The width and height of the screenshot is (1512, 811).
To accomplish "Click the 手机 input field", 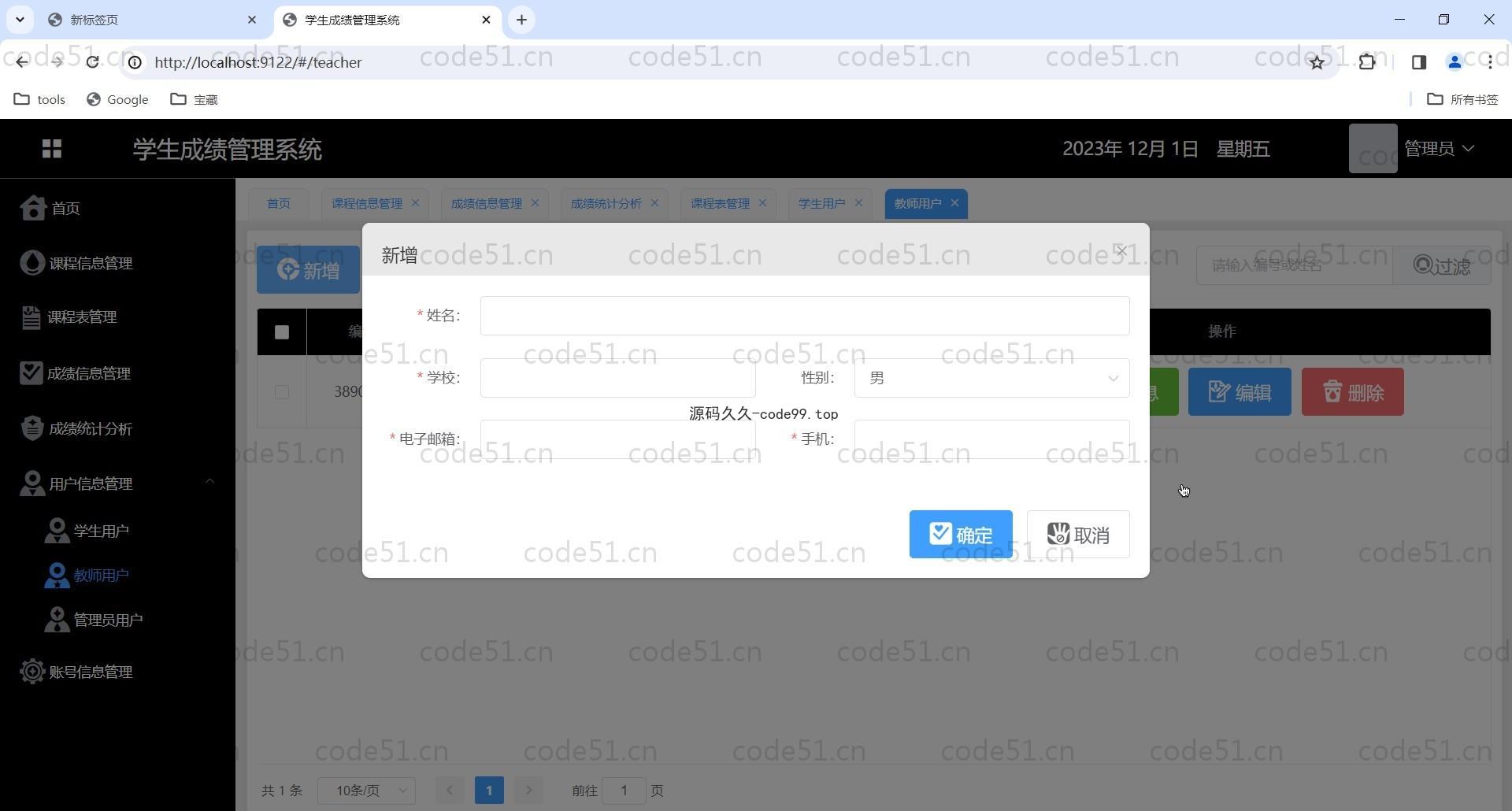I will (992, 439).
